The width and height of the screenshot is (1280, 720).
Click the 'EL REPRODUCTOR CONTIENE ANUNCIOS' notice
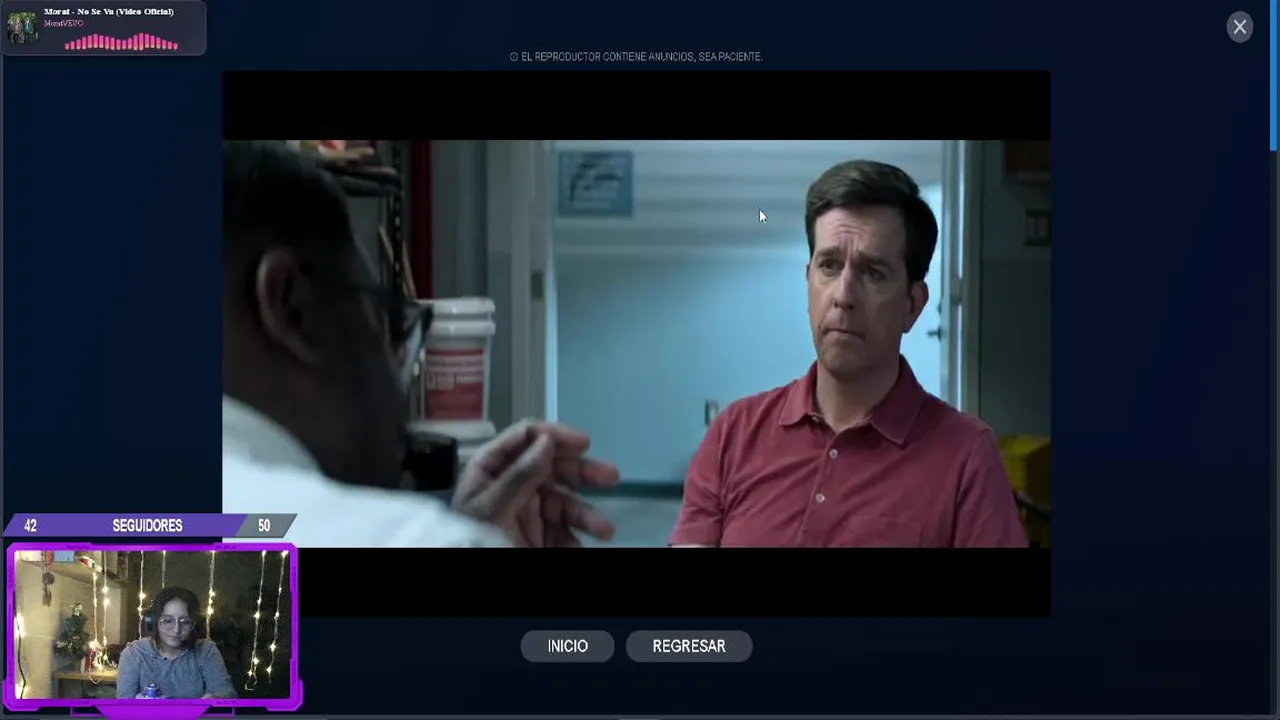(642, 57)
